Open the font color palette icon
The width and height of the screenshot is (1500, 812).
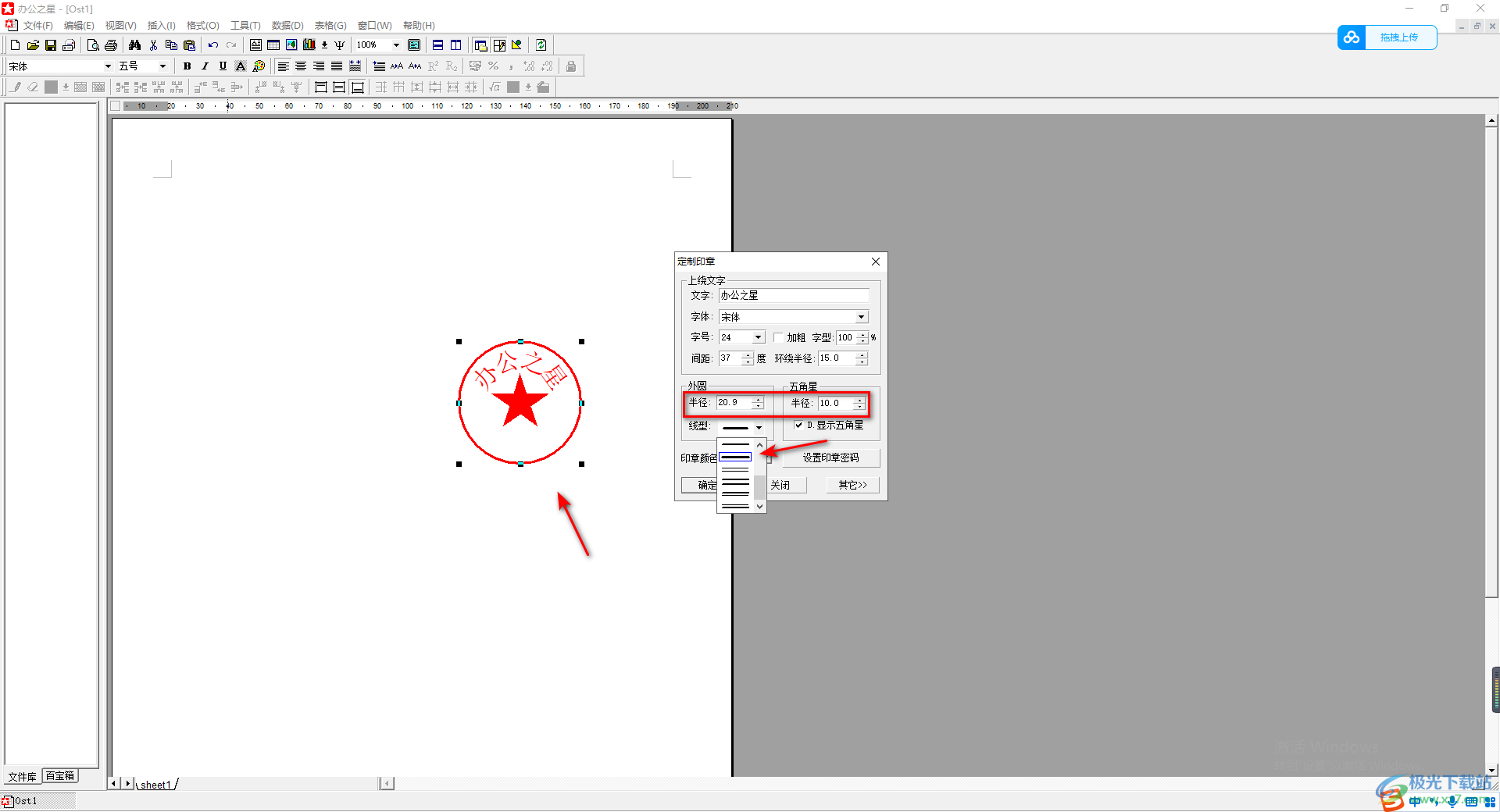[x=259, y=66]
